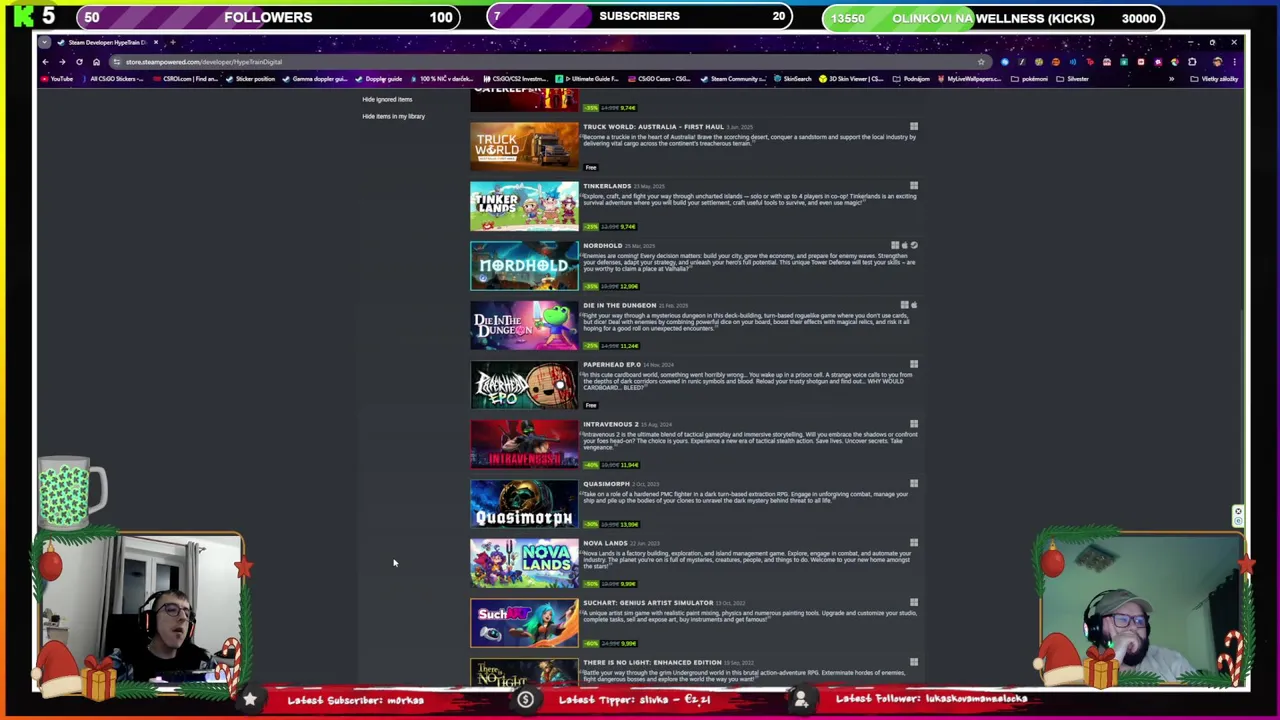Open the YouTube bookmark
Image resolution: width=1280 pixels, height=720 pixels.
(x=58, y=79)
